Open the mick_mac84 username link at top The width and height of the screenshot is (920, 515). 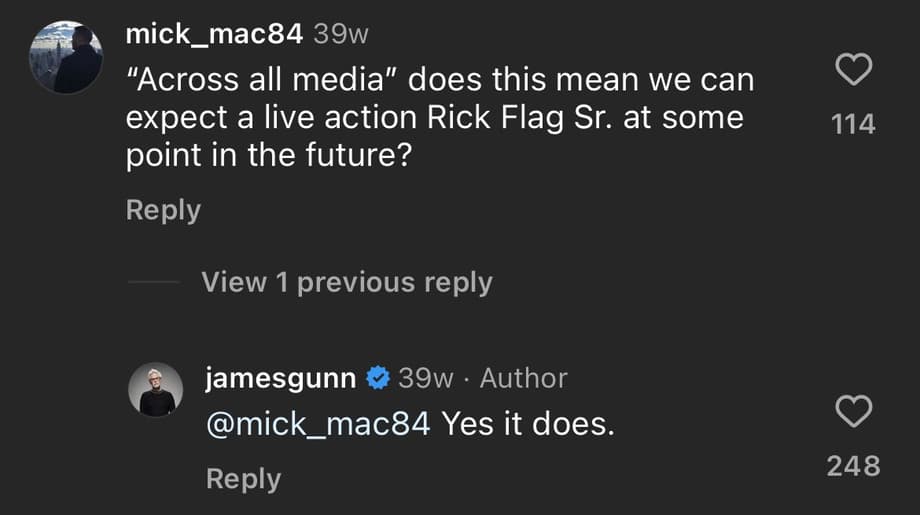214,33
